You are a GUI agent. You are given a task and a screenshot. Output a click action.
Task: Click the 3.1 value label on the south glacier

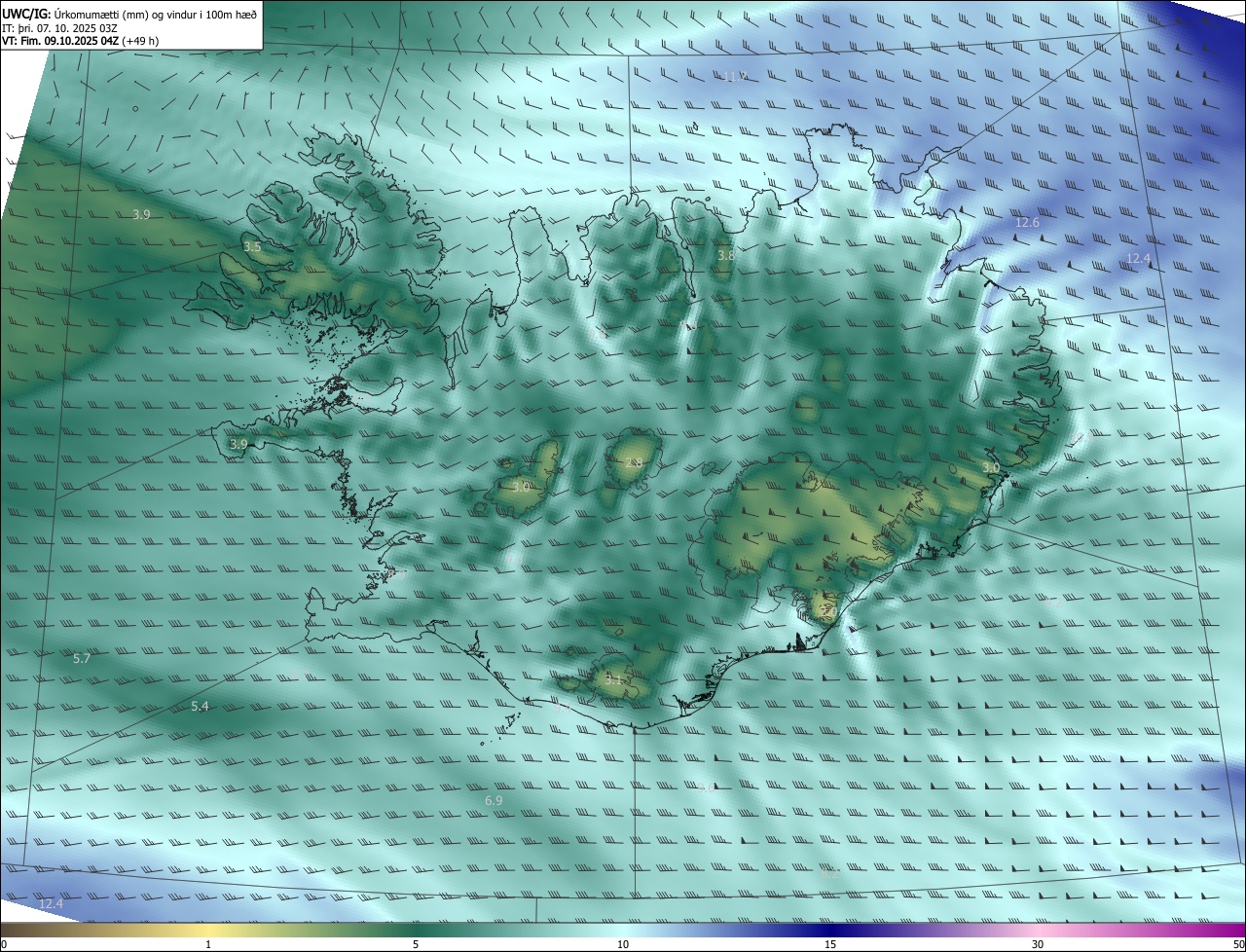(613, 679)
